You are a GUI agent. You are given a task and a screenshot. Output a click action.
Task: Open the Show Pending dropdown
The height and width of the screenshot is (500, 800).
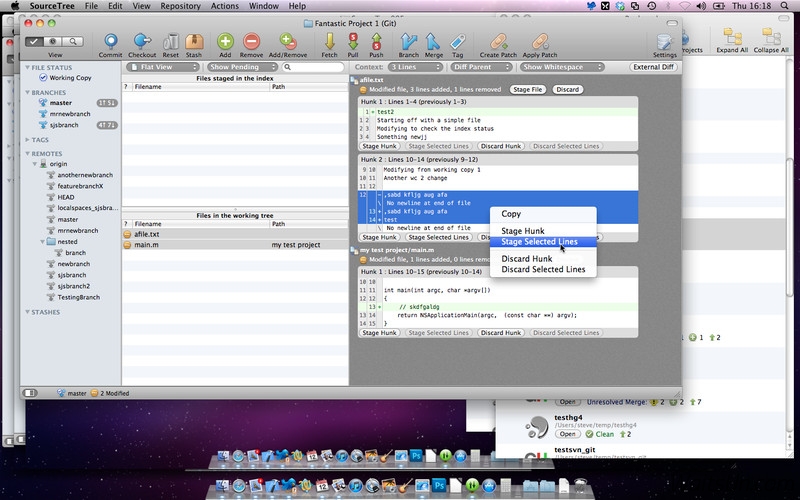point(242,67)
